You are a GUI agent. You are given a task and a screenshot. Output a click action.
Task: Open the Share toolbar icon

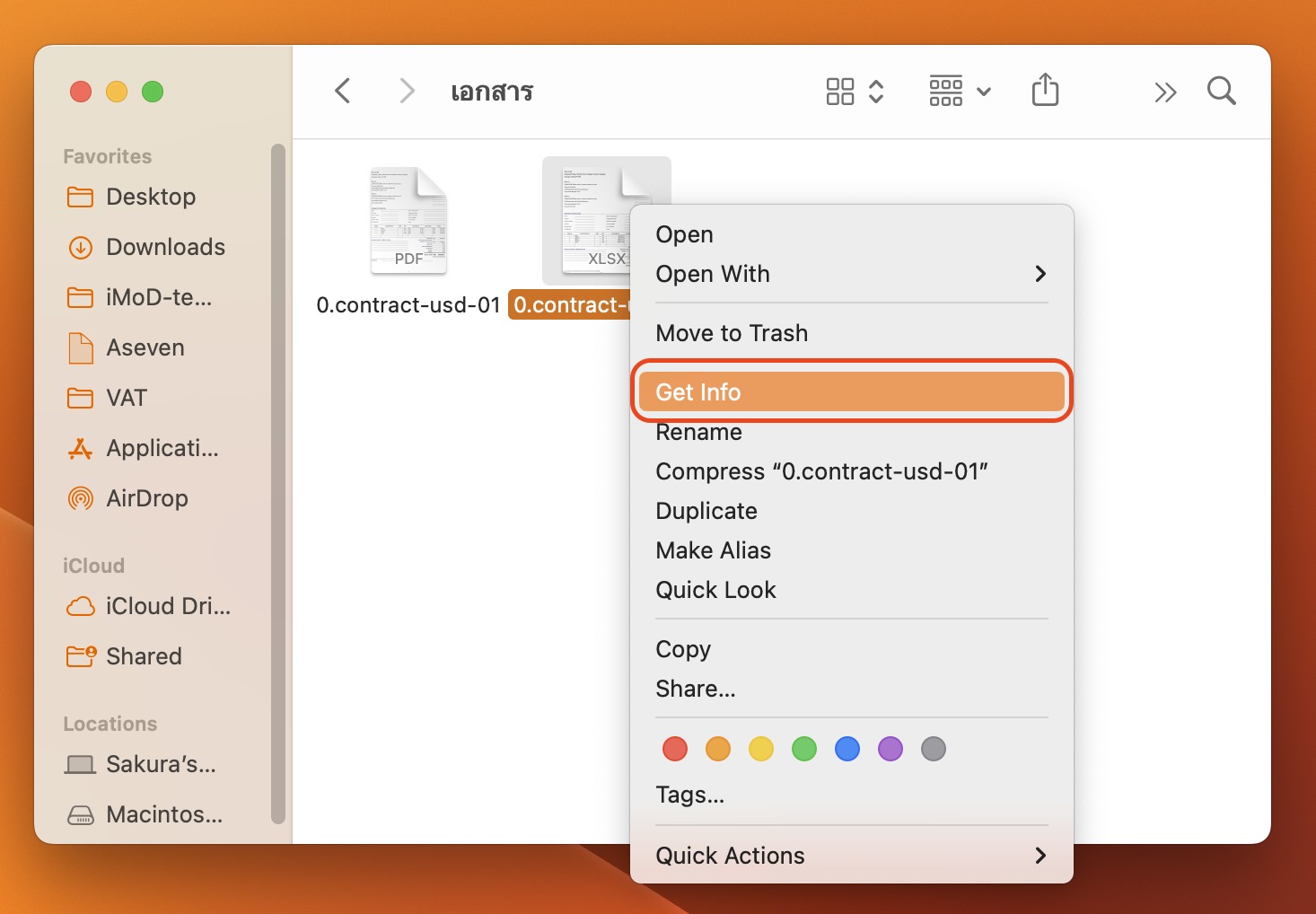(x=1045, y=91)
